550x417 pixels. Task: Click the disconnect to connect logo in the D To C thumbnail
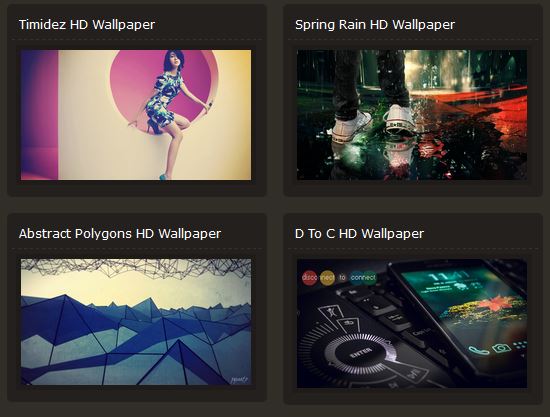point(338,278)
